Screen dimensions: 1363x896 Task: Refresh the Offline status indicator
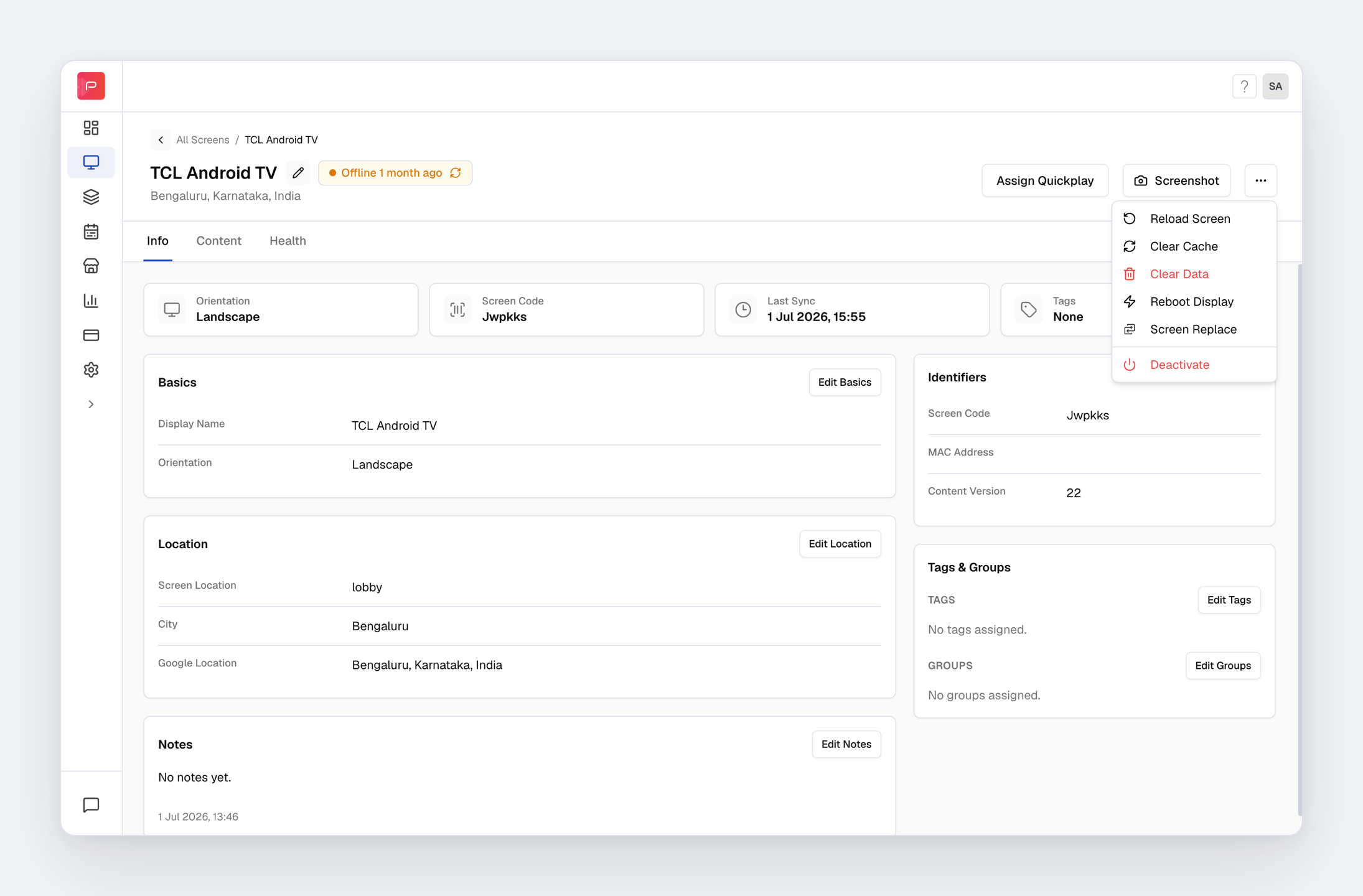coord(456,173)
